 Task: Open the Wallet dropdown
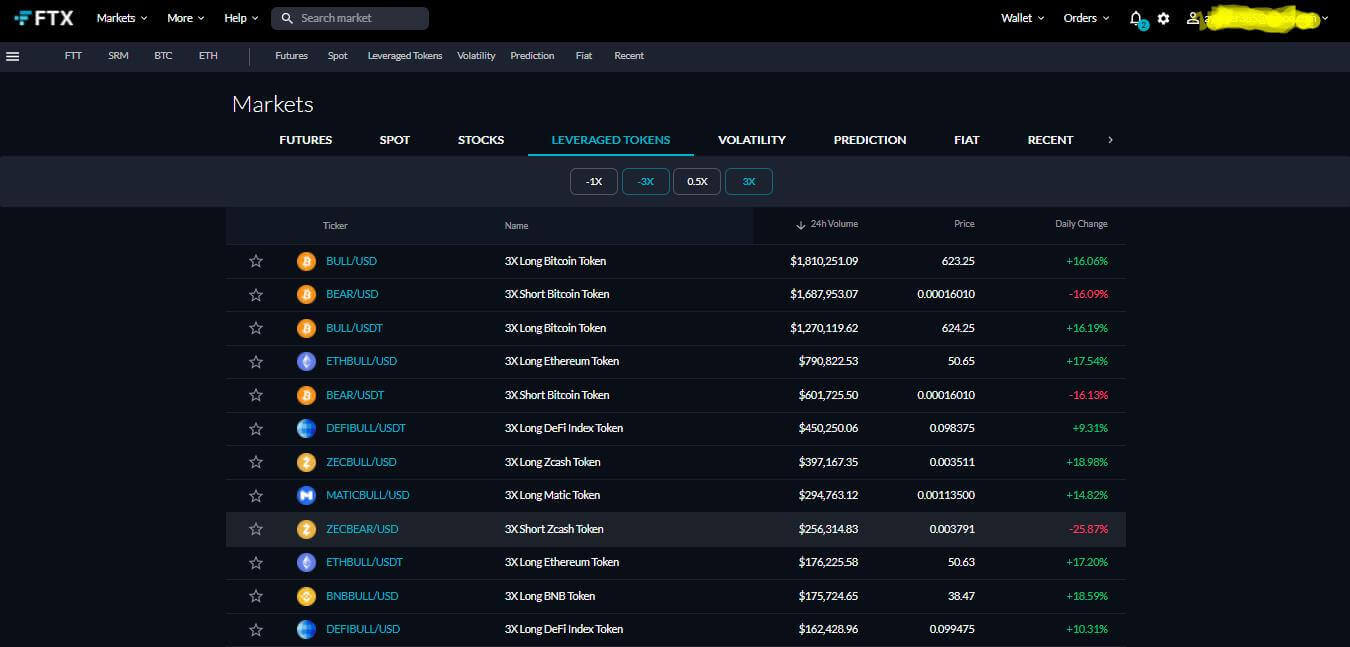pyautogui.click(x=1023, y=18)
